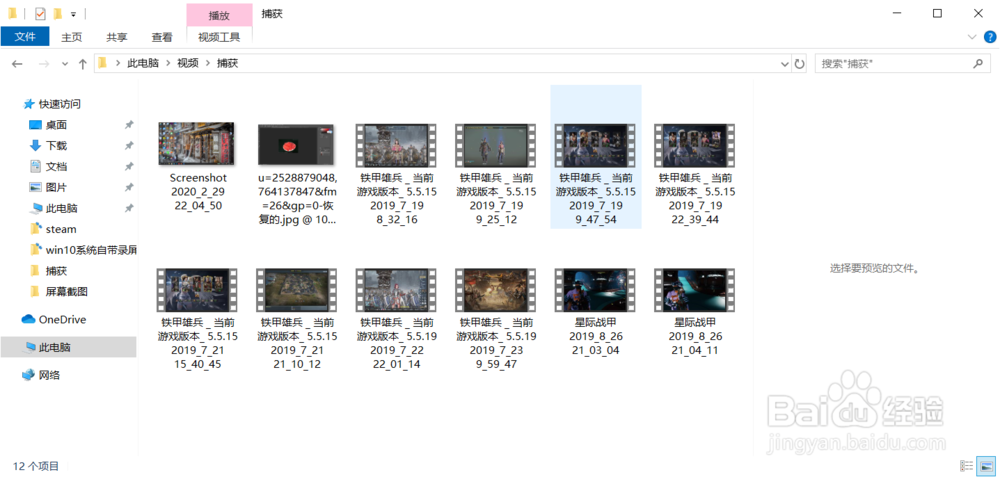
Task: Click the search magnifier icon
Action: click(977, 64)
